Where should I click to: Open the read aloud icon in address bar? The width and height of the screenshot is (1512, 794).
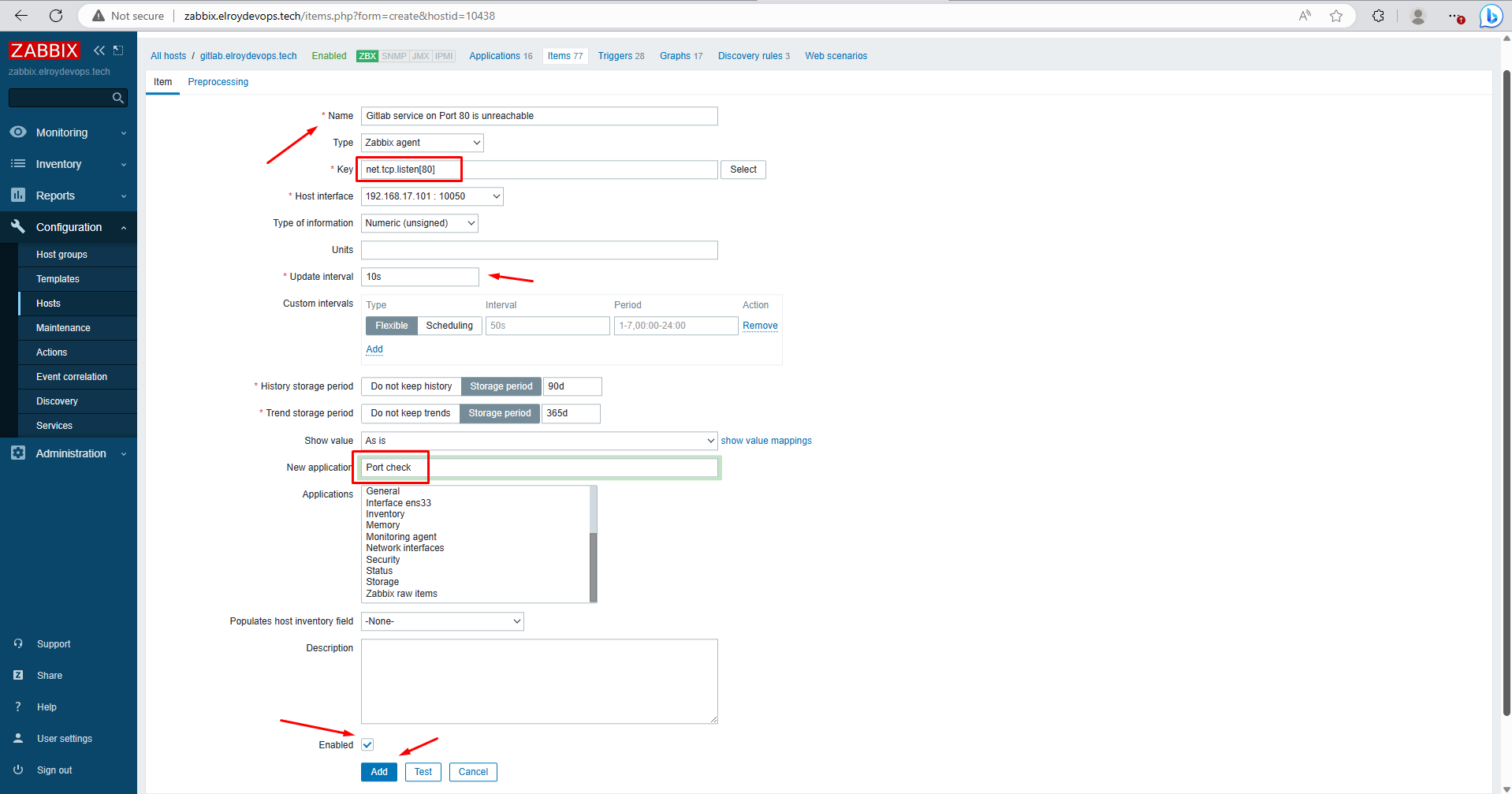pos(1305,16)
